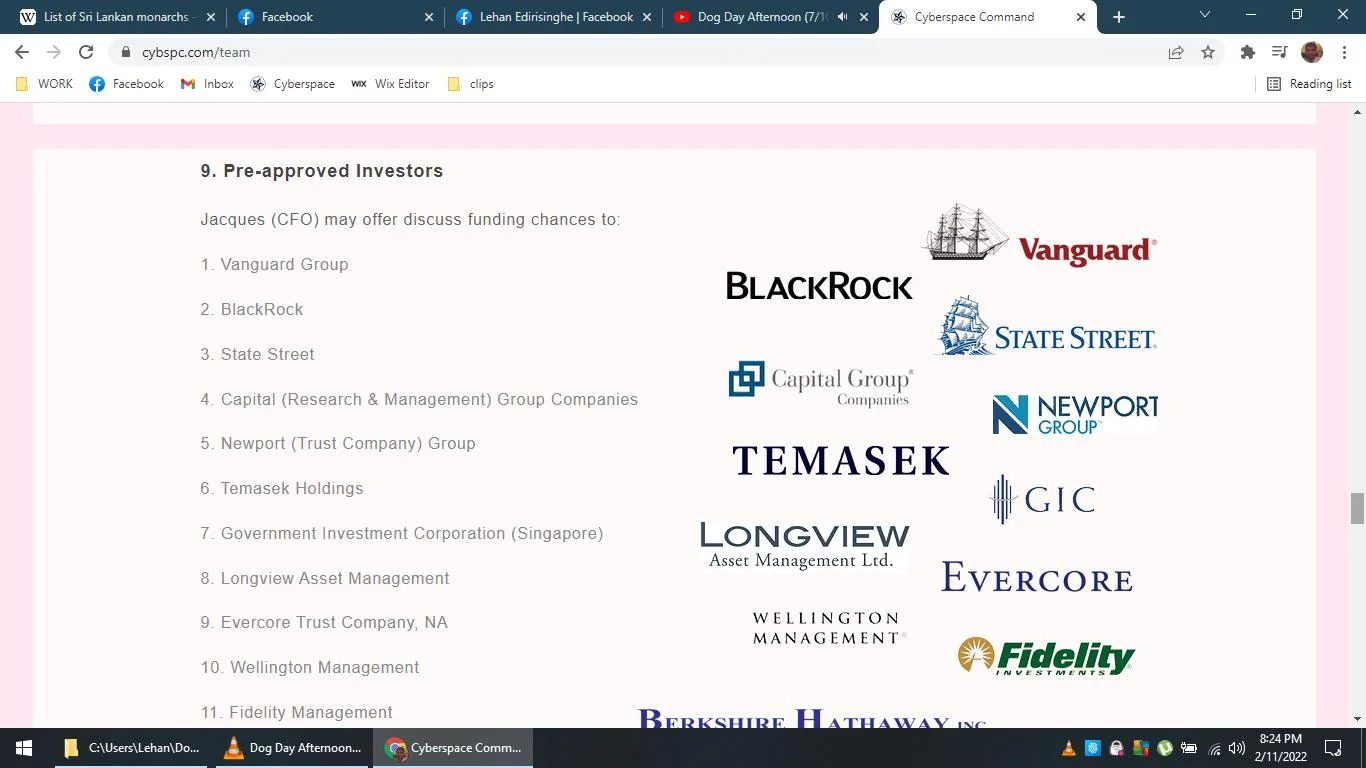Check battery status in the tray

click(x=1189, y=748)
